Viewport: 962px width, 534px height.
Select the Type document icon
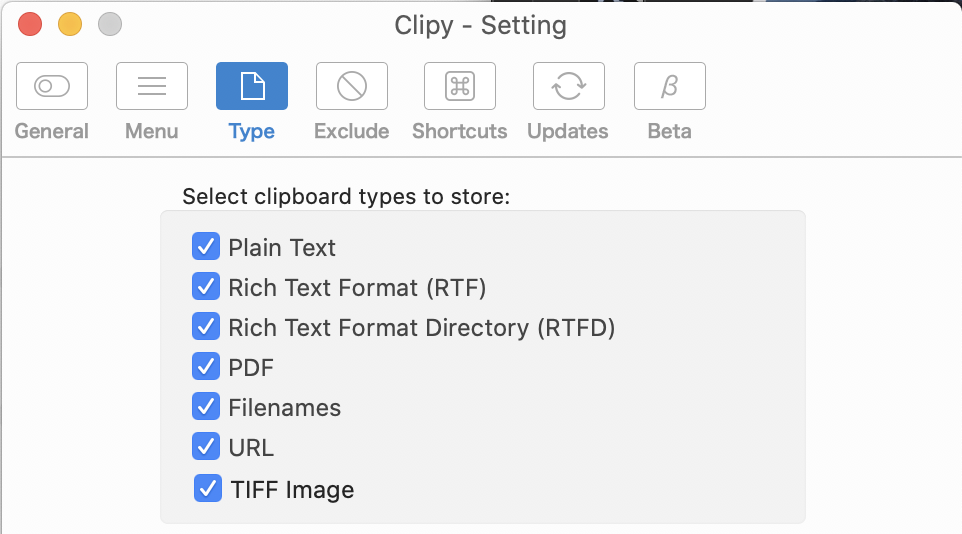[252, 86]
